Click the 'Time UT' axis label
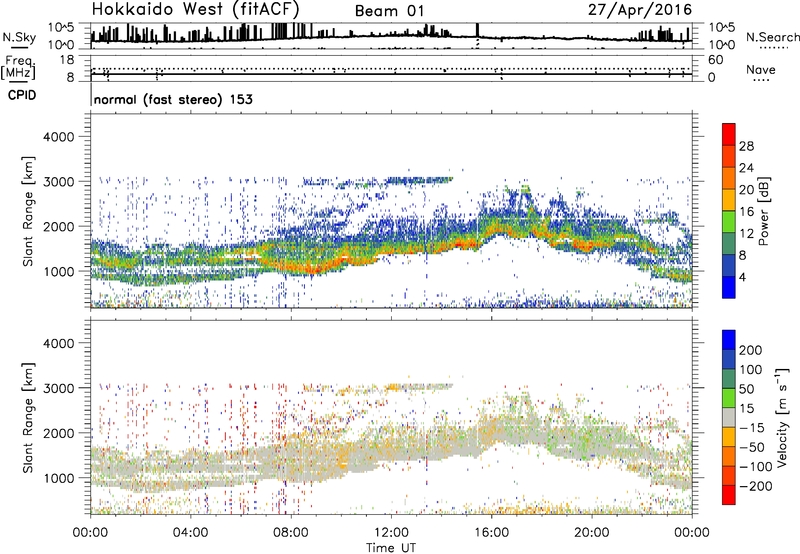Screen dimensions: 800x554 (x=391, y=548)
